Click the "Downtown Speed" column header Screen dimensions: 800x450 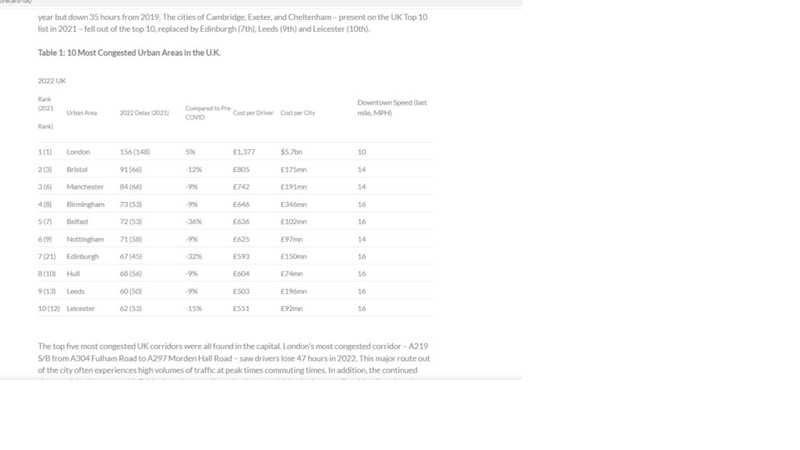(x=392, y=107)
